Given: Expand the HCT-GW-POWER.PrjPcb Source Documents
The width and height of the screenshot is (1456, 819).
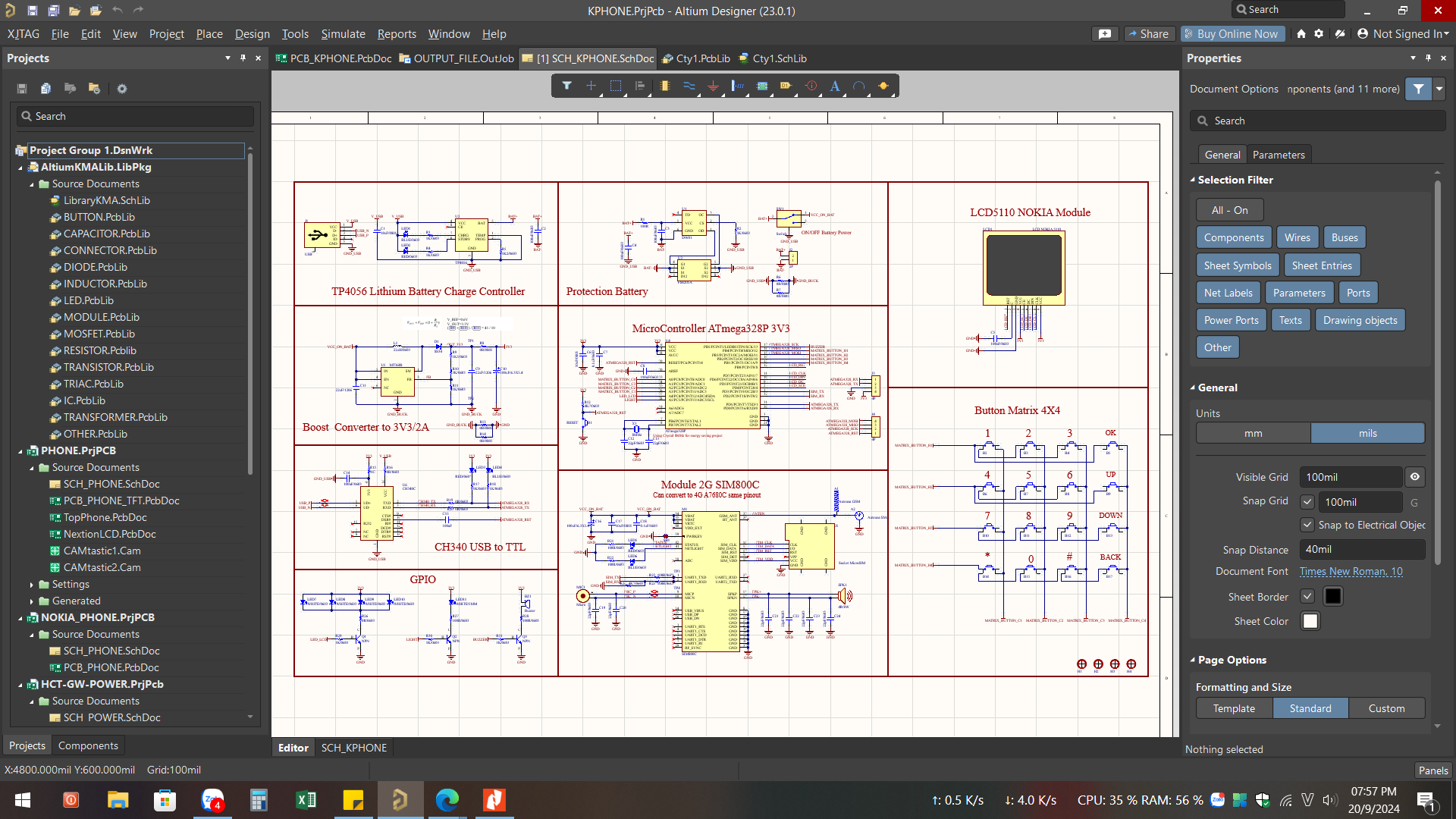Looking at the screenshot, I should 31,701.
